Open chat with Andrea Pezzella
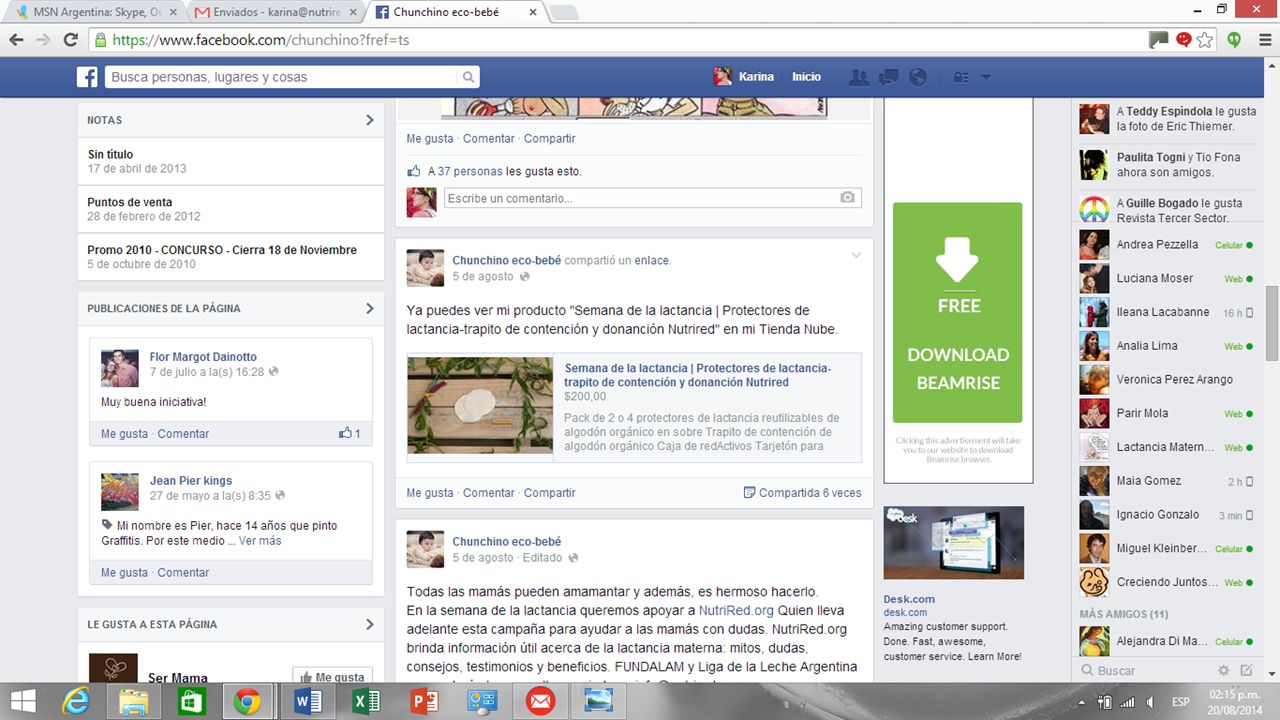Image resolution: width=1280 pixels, height=720 pixels. tap(1167, 244)
